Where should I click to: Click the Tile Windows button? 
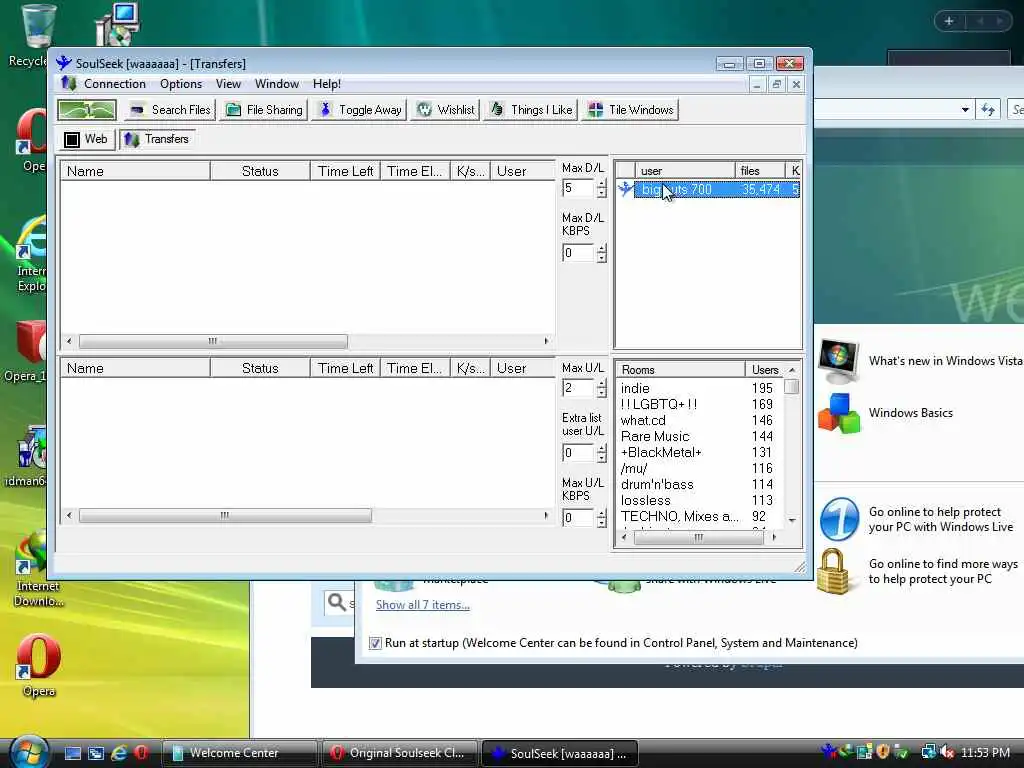(630, 110)
